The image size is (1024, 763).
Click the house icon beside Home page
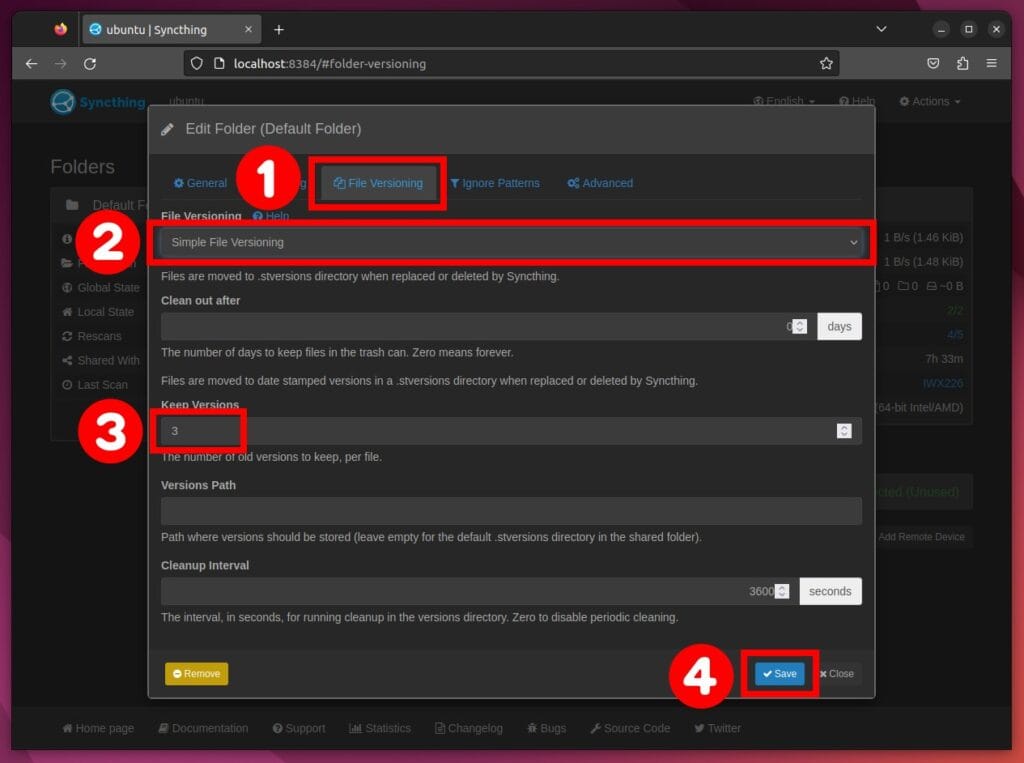[67, 728]
